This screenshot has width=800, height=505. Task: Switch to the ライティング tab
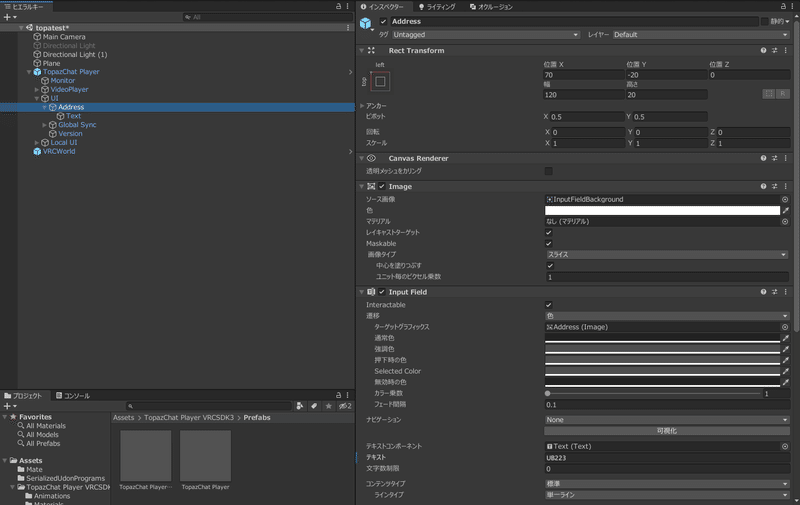click(435, 7)
